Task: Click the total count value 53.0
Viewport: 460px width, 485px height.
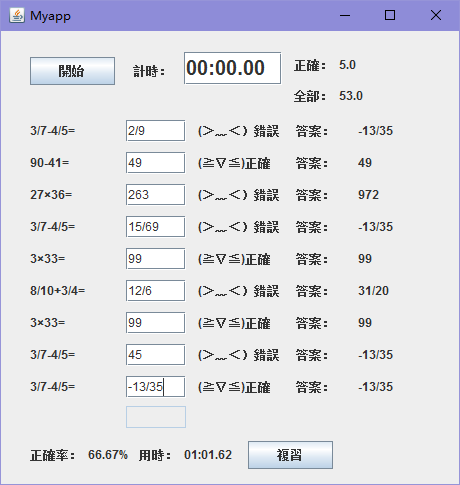Action: (351, 96)
